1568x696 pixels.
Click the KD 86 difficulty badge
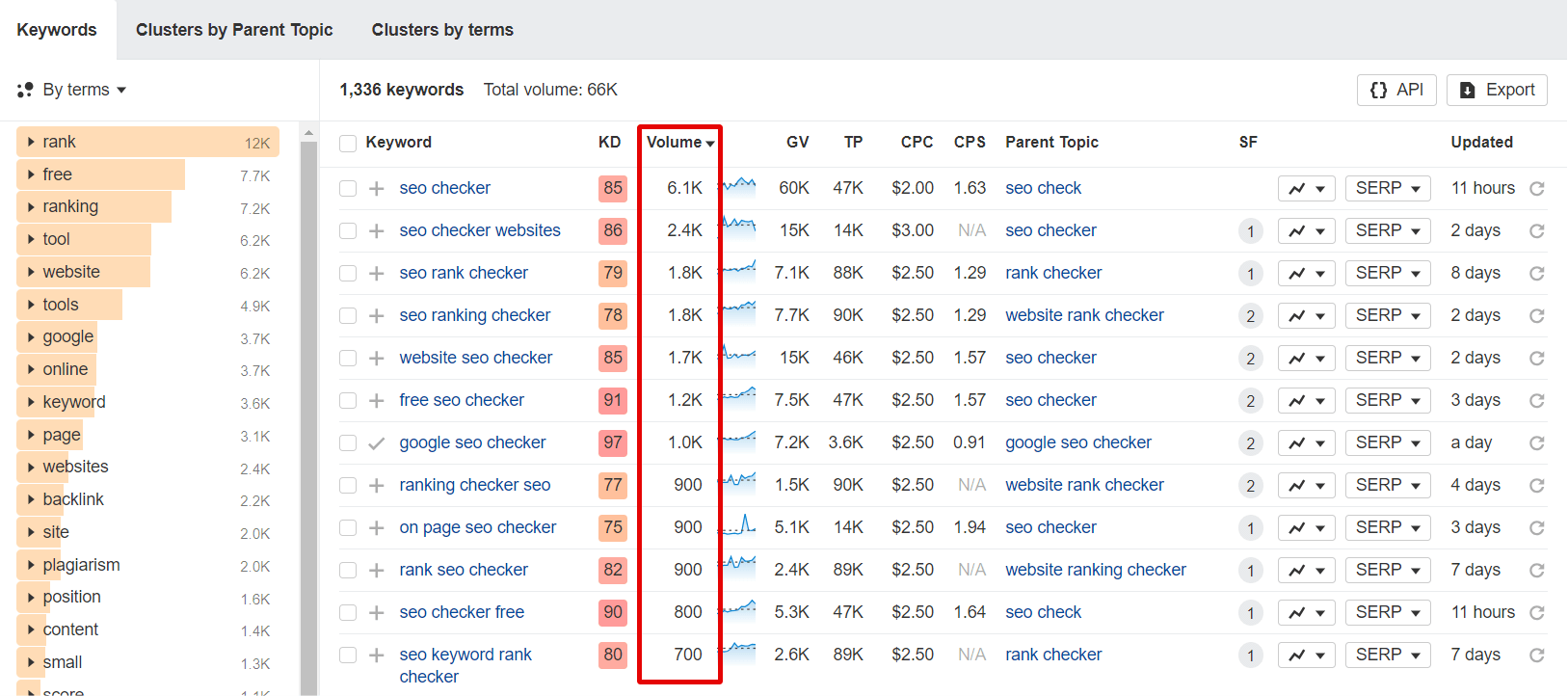(613, 230)
